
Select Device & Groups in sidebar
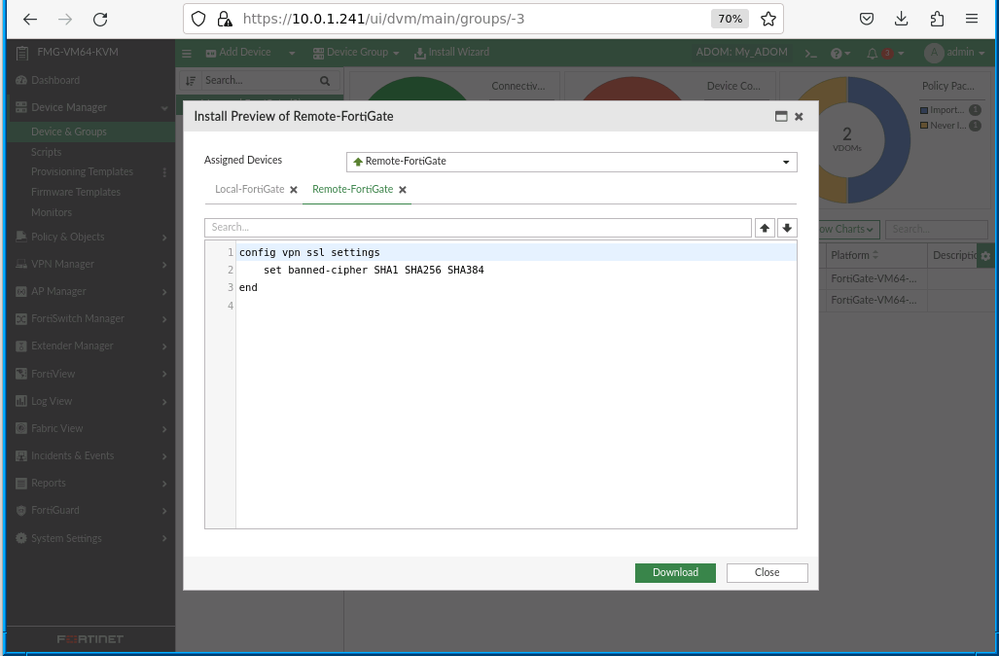click(x=69, y=132)
